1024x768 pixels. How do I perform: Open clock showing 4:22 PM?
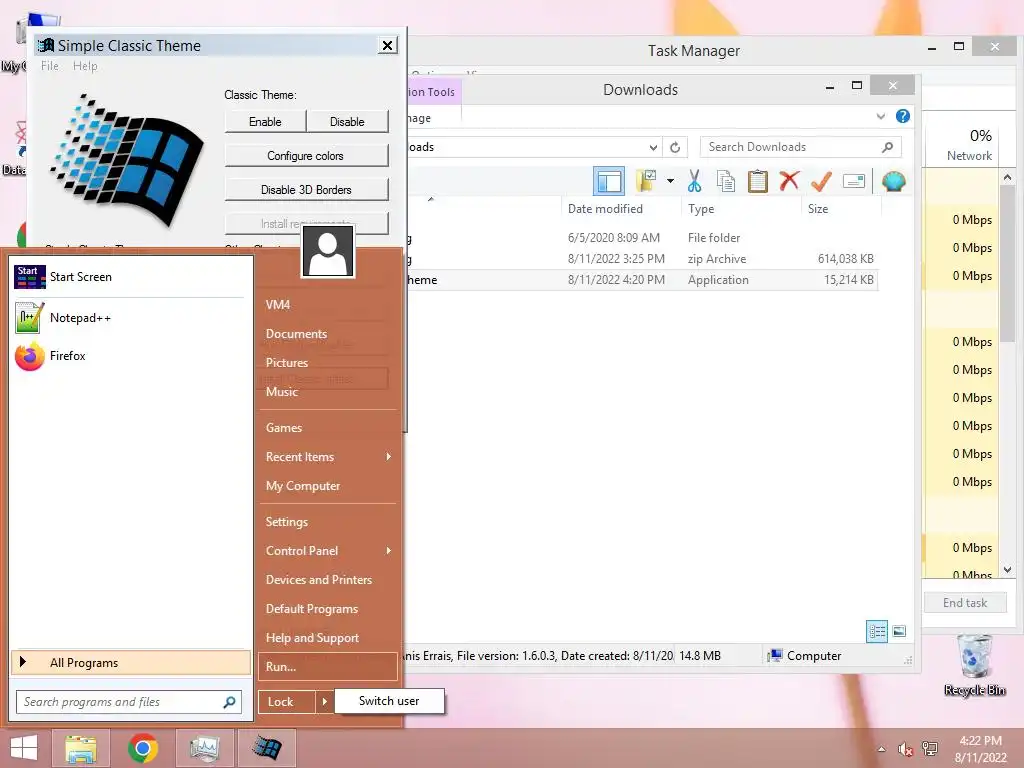tap(980, 749)
